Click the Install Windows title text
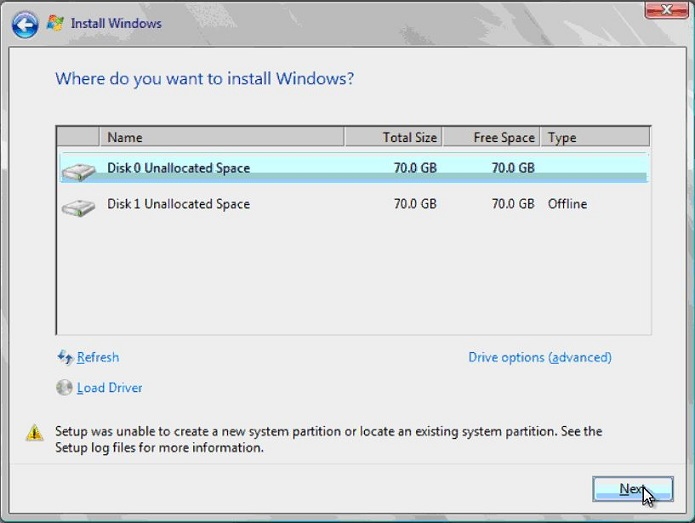Viewport: 695px width, 523px height. click(x=116, y=23)
